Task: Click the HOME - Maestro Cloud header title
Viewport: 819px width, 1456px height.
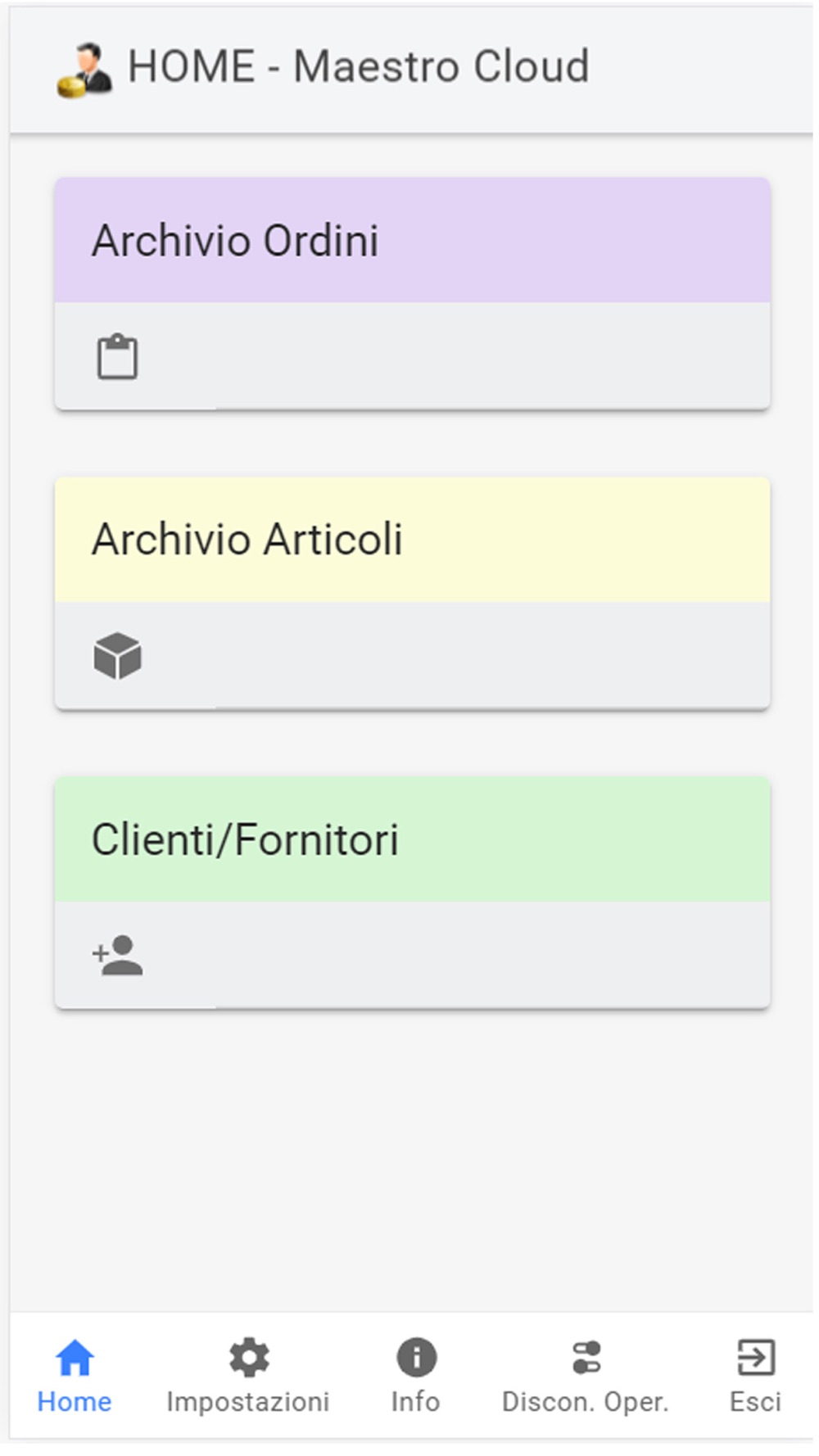Action: [x=359, y=66]
